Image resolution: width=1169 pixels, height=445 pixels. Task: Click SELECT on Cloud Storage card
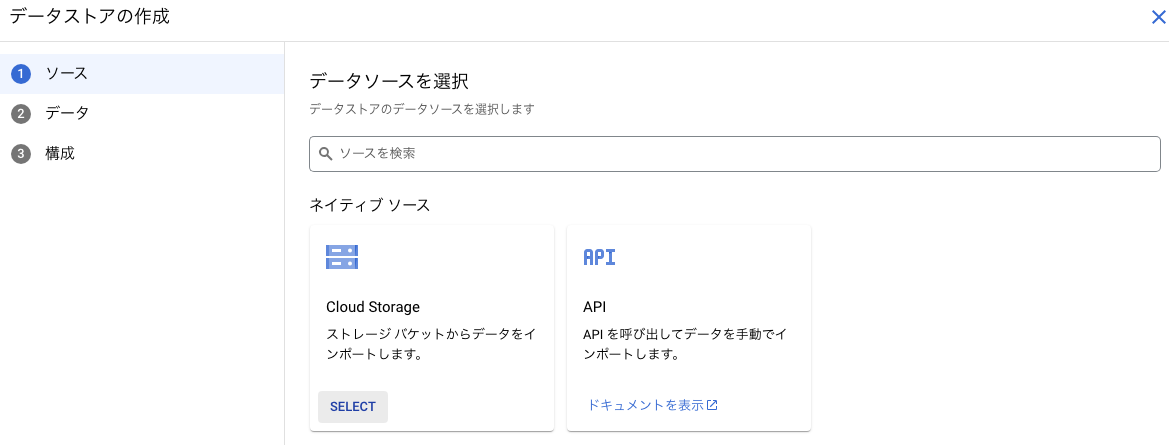pos(353,407)
